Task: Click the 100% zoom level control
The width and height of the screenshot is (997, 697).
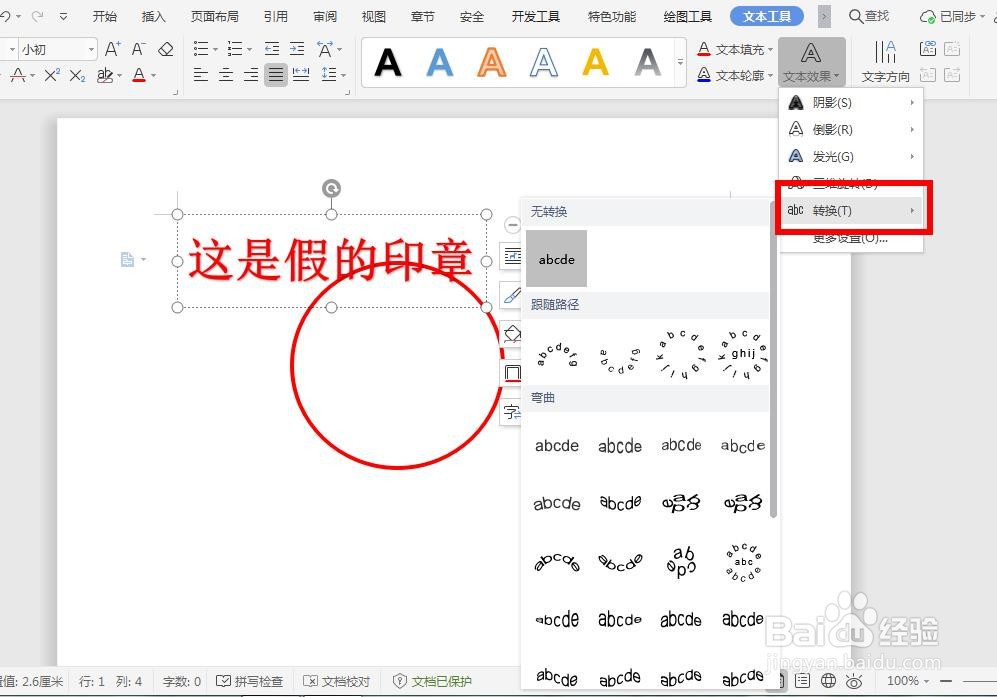Action: [905, 681]
